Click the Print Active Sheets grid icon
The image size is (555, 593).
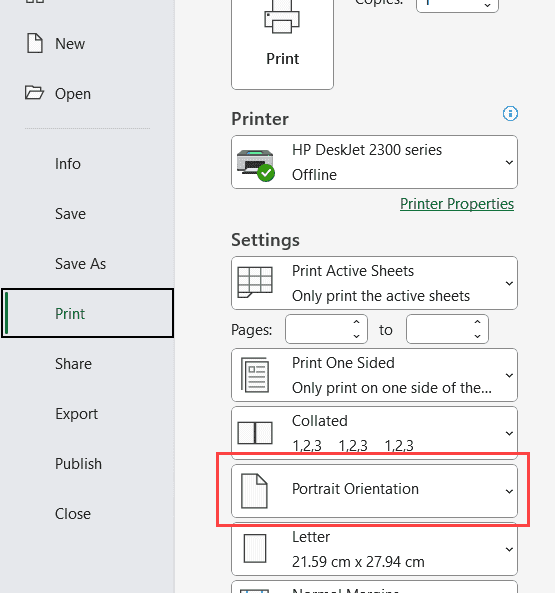click(x=255, y=283)
